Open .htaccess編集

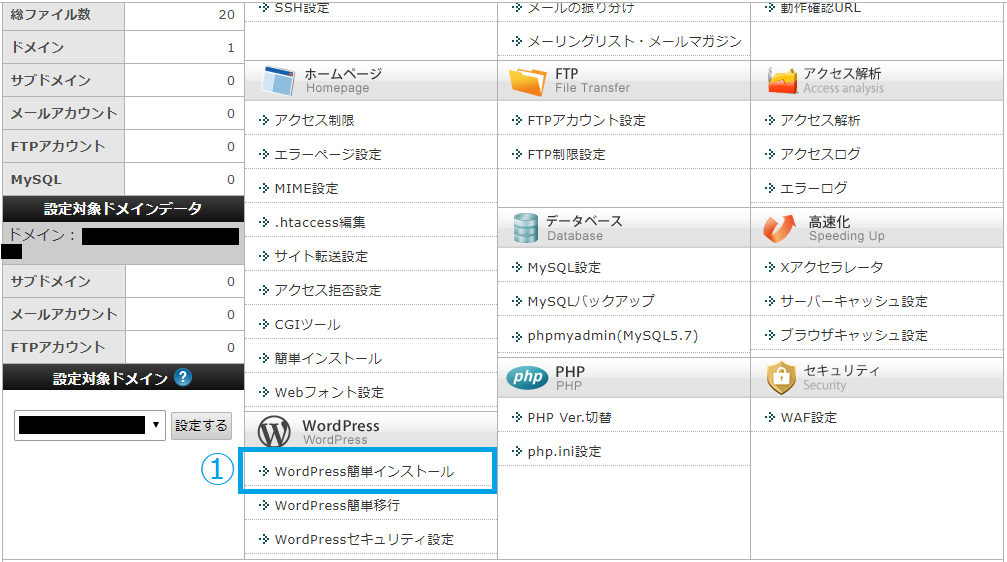coord(320,222)
